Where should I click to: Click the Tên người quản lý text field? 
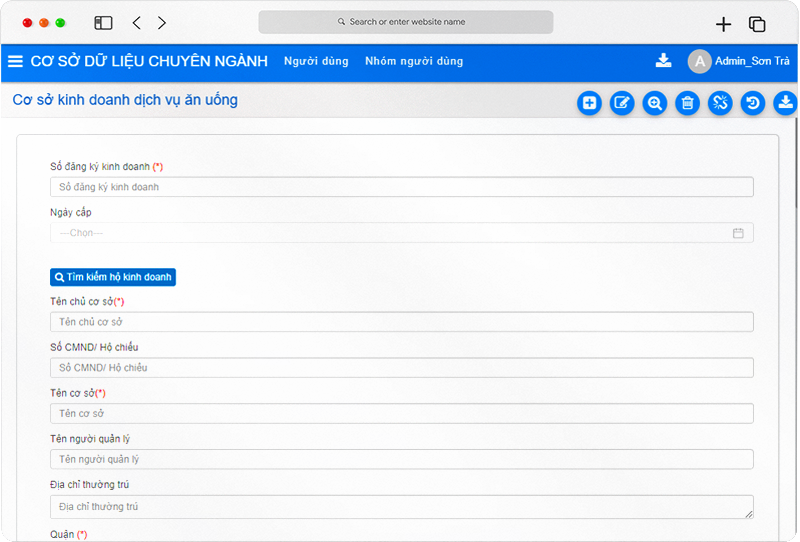[x=402, y=459]
